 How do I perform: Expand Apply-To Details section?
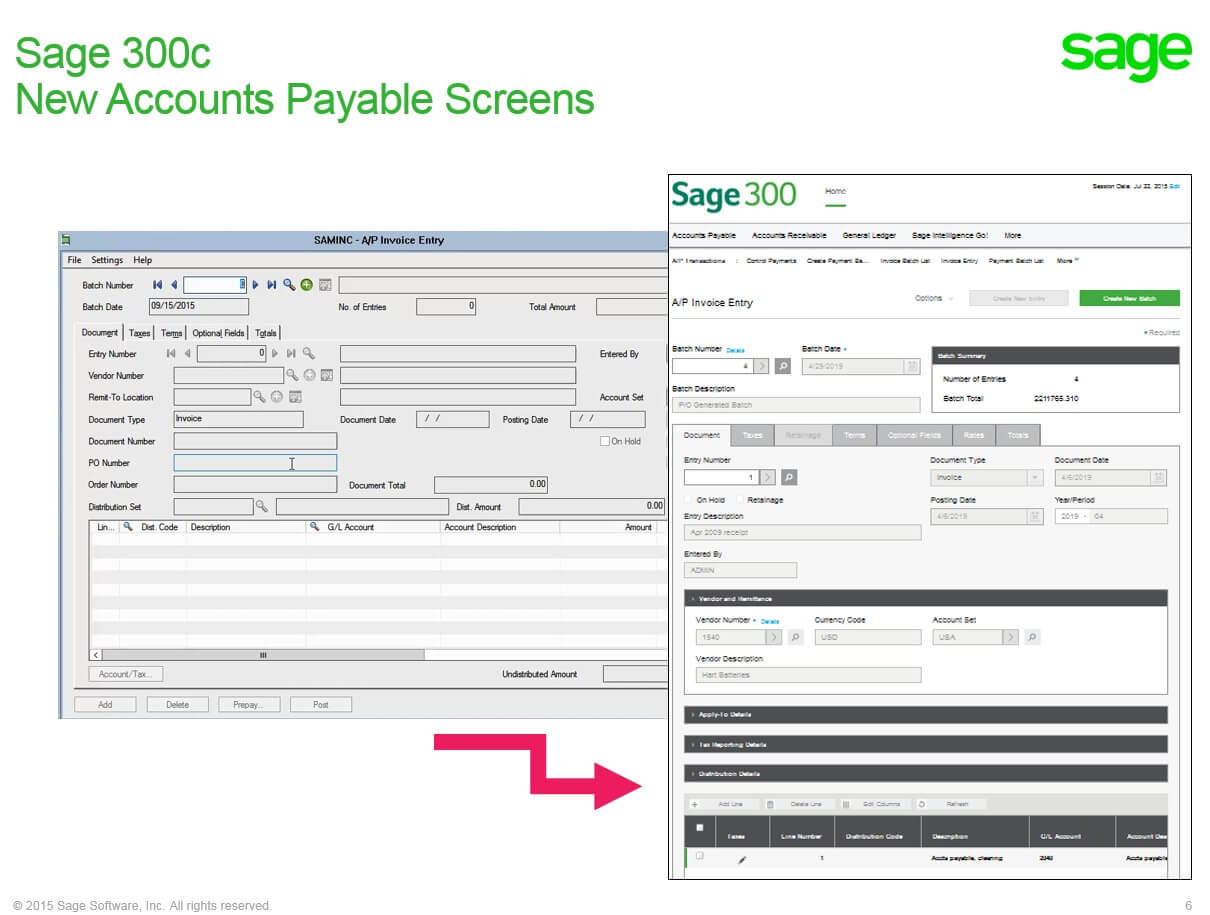(927, 715)
